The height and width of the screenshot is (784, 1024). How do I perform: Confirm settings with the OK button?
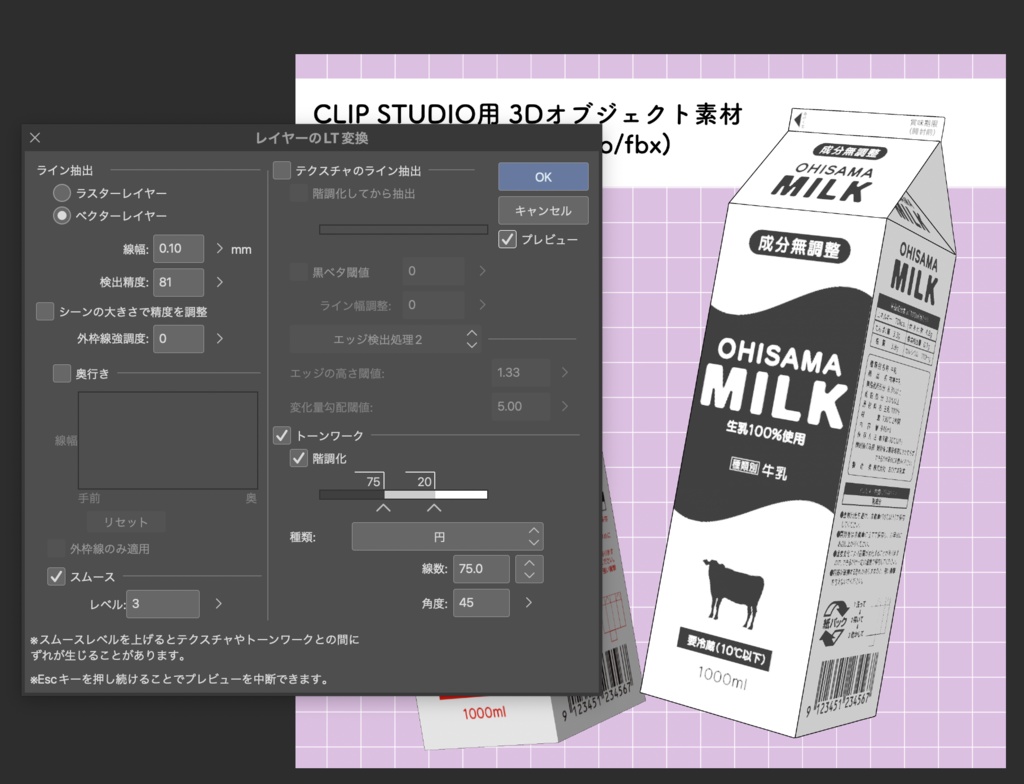[543, 176]
